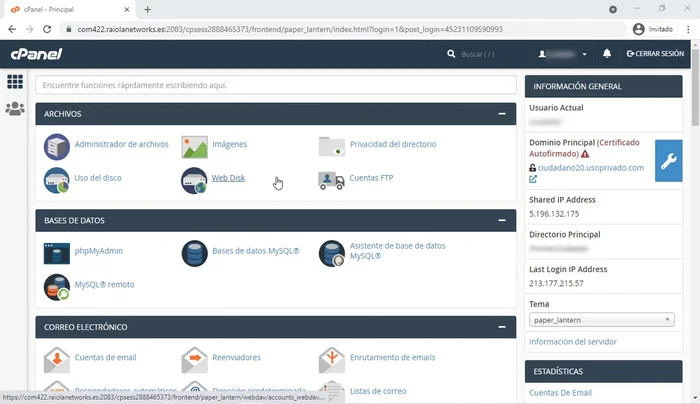Open the Listas de correo link

tap(378, 391)
